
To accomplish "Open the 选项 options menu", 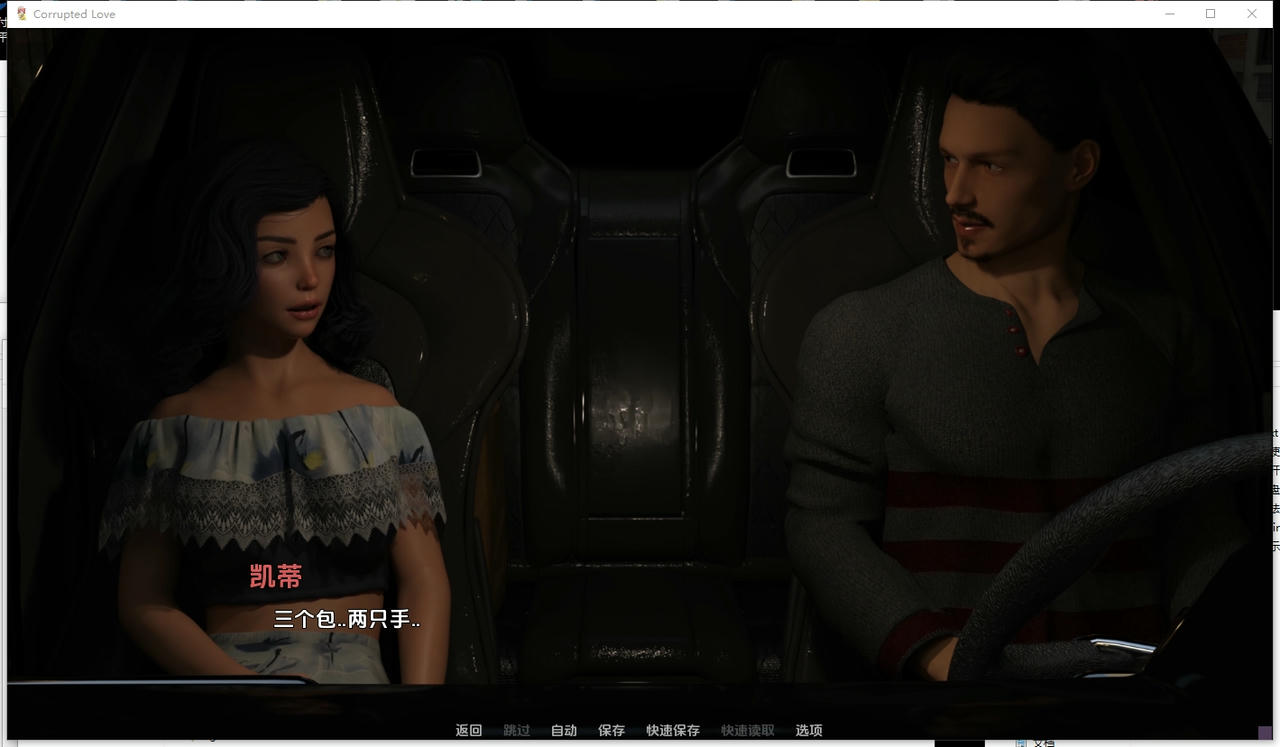I will pos(809,730).
